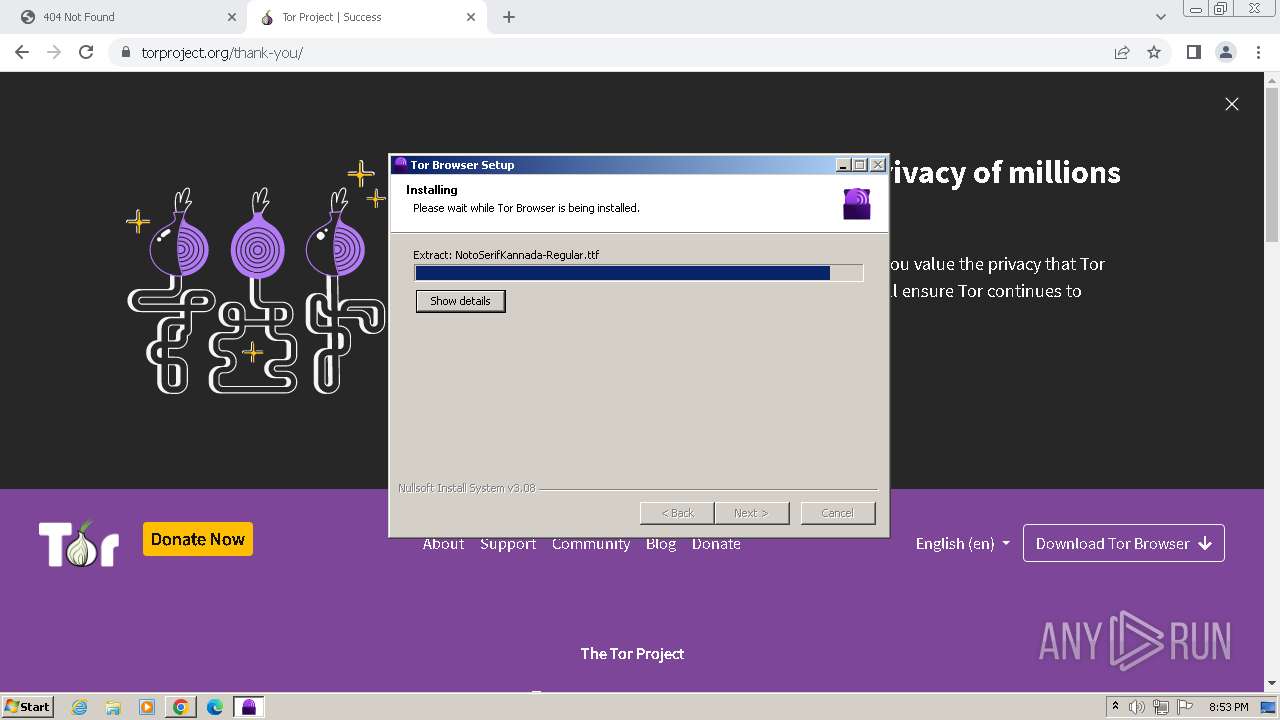Viewport: 1280px width, 720px height.
Task: Open the Windows Start menu
Action: click(27, 706)
